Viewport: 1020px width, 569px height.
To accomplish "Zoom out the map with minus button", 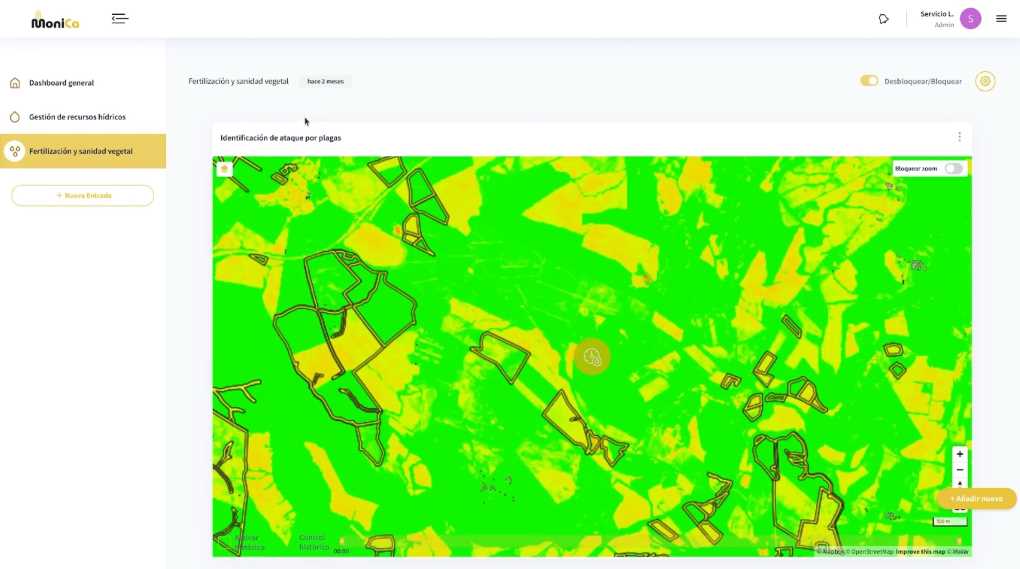I will pos(960,470).
